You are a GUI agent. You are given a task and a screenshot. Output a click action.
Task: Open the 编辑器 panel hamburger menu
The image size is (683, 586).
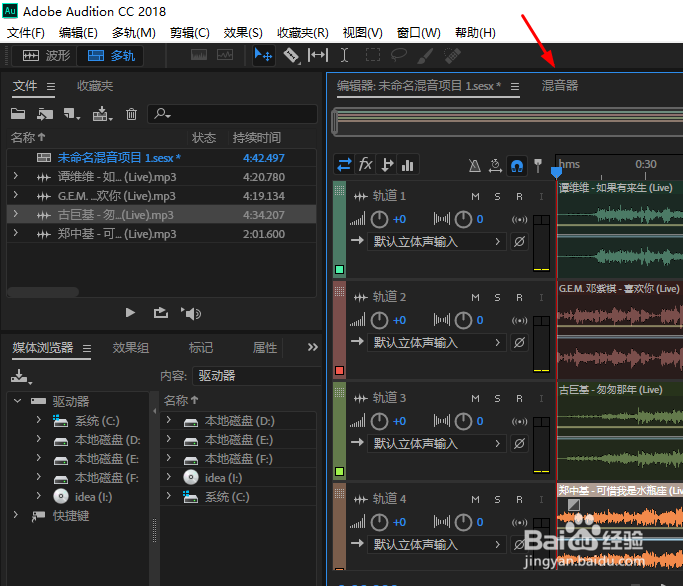click(515, 86)
